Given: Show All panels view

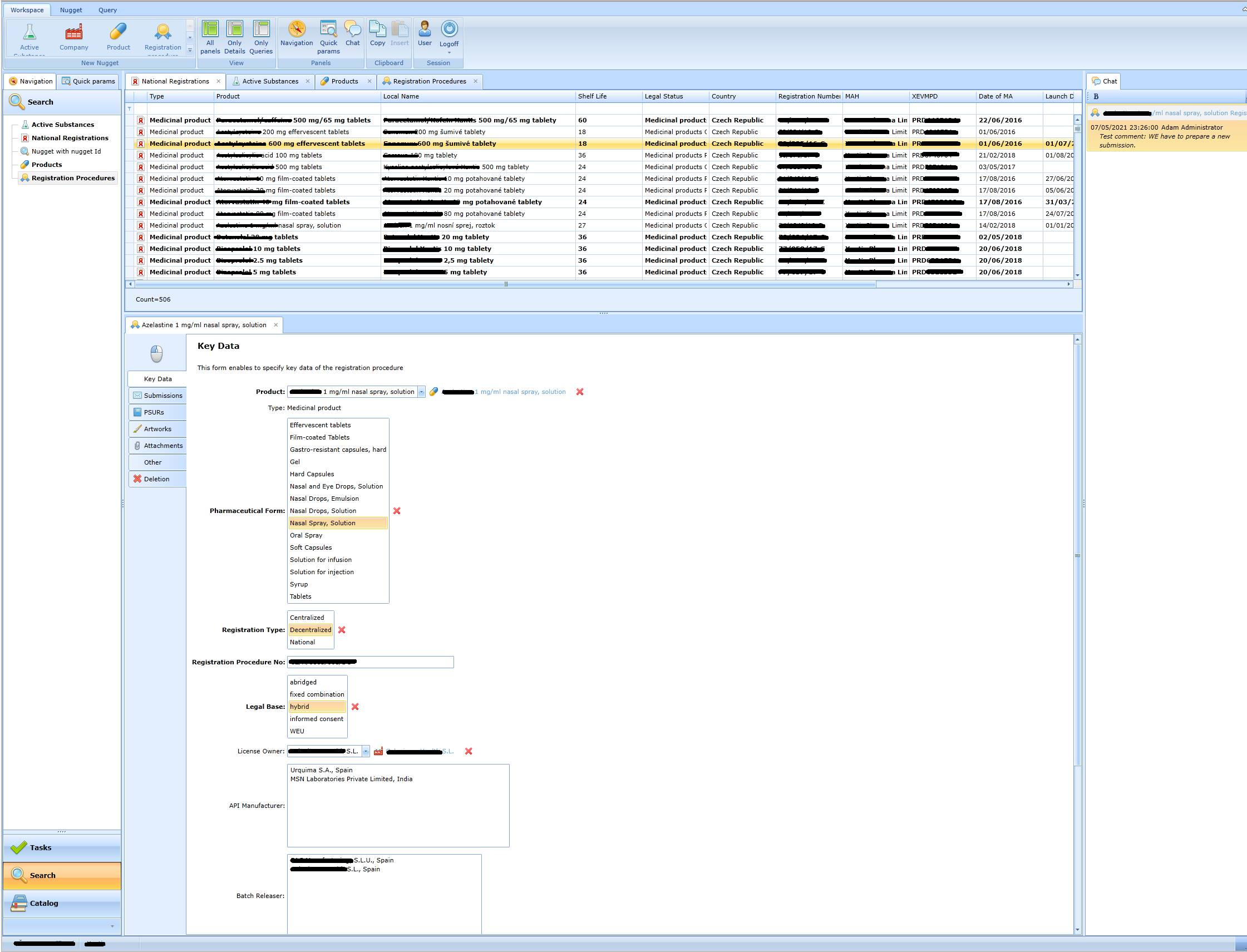Looking at the screenshot, I should pos(210,37).
